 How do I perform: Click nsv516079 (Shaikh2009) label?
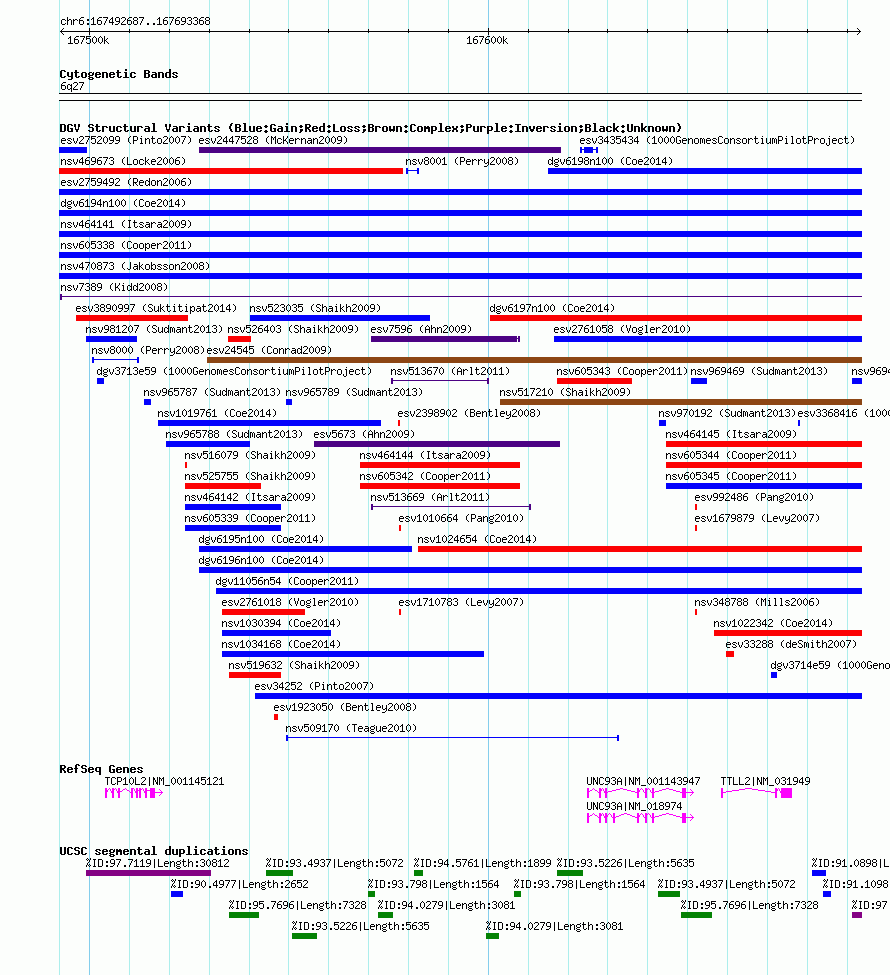click(250, 456)
